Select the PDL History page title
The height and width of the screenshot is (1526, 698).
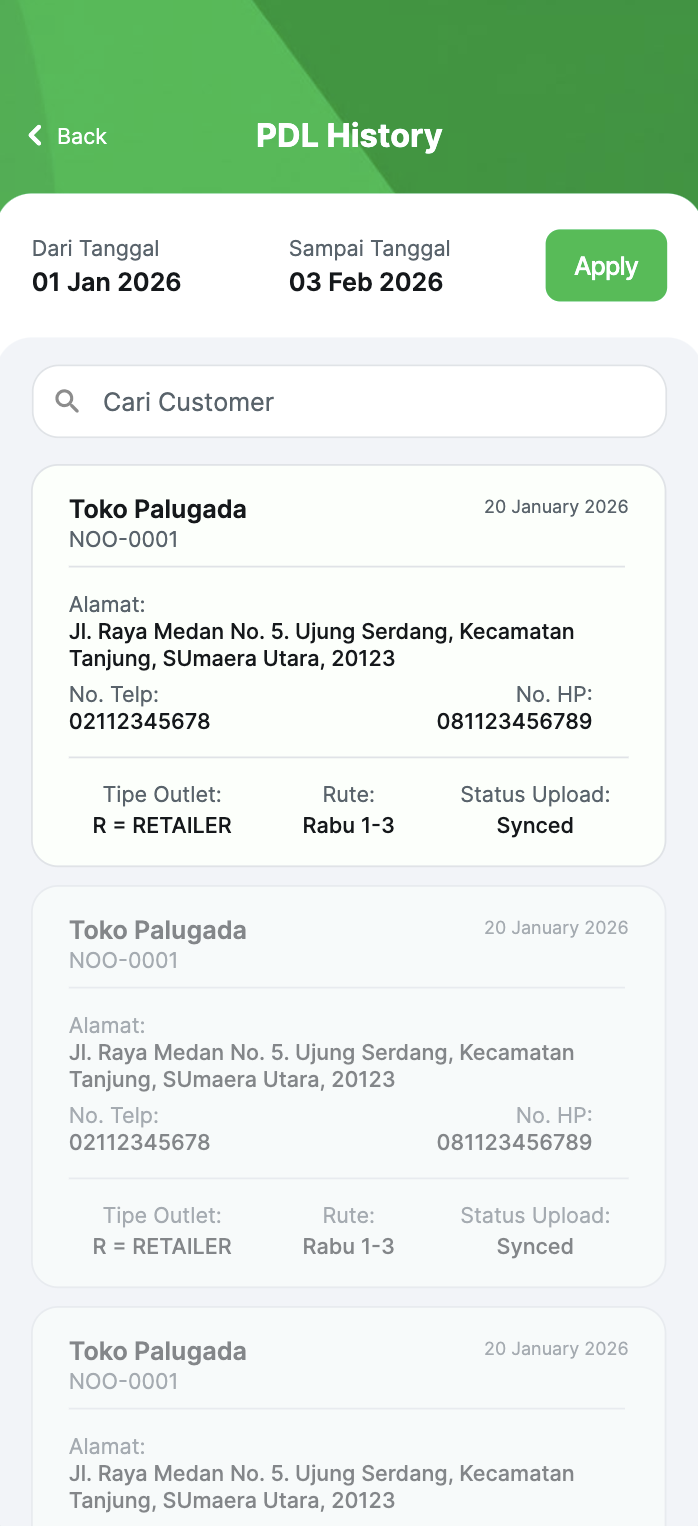(x=349, y=136)
